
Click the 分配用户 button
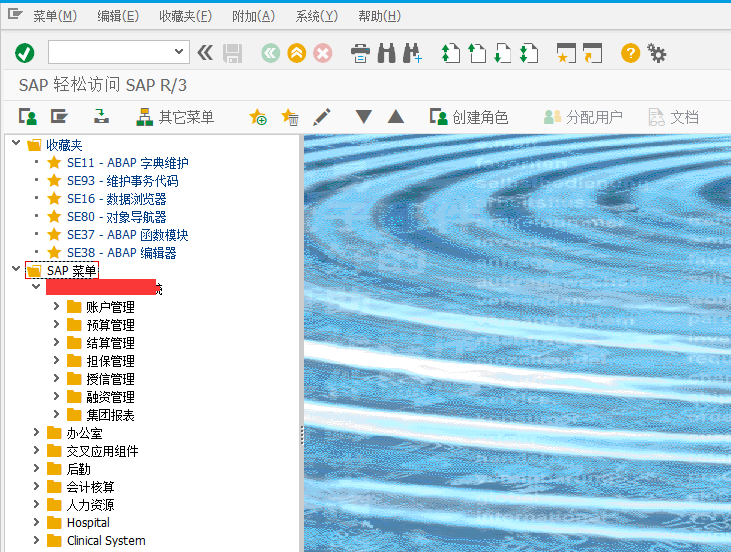pos(583,117)
